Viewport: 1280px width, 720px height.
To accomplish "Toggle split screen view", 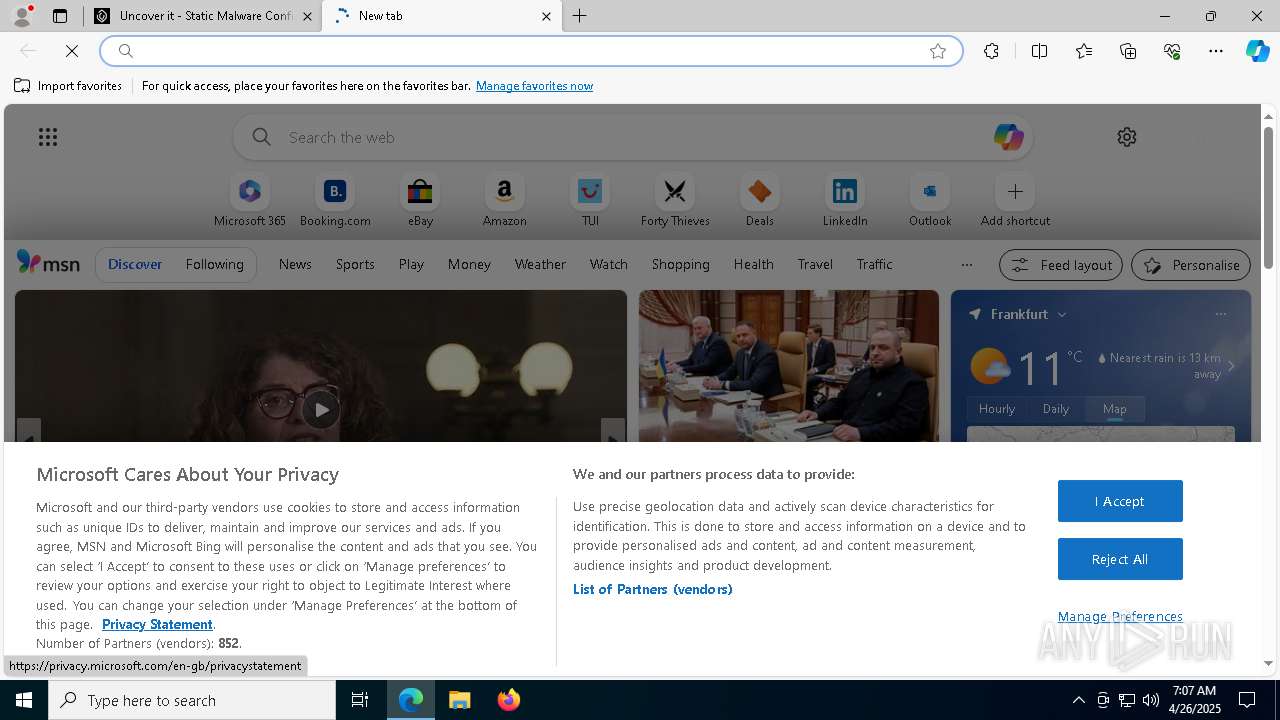I will pos(1040,51).
